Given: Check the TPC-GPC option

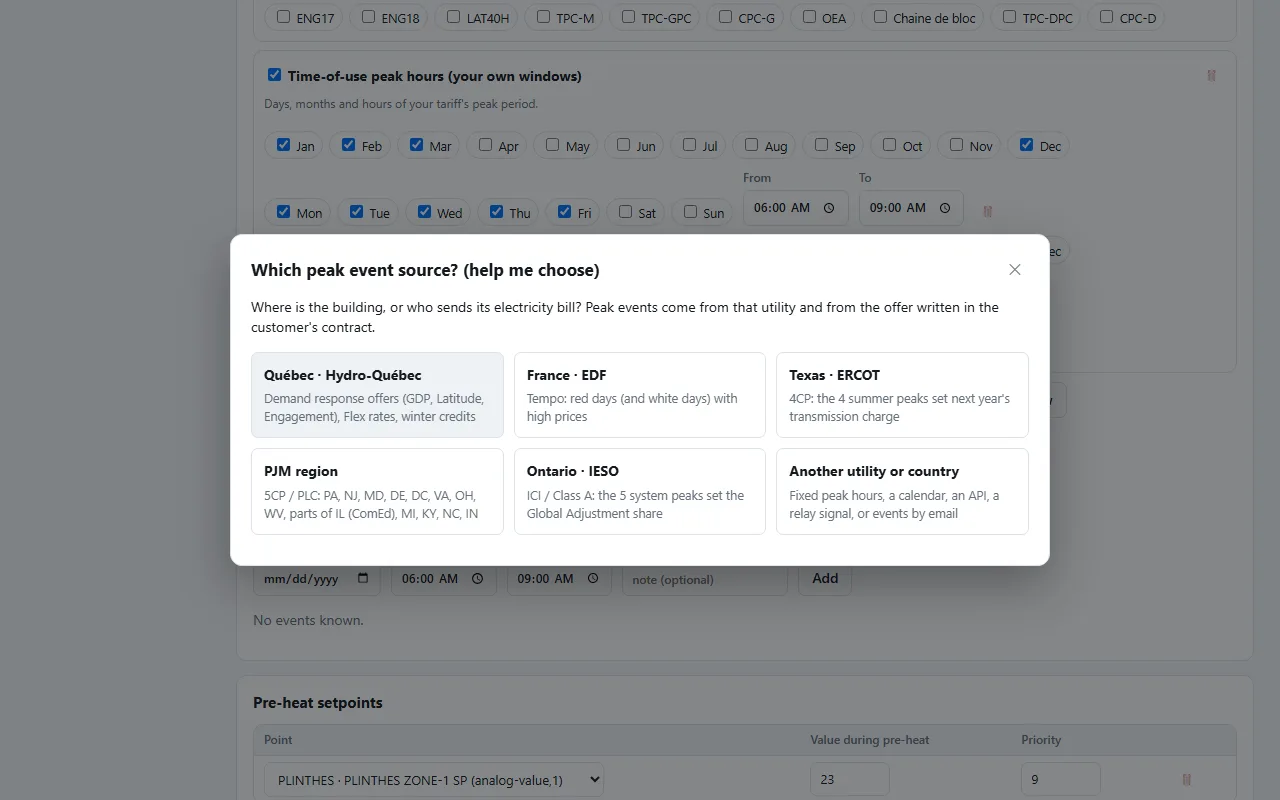Looking at the screenshot, I should click(x=628, y=17).
